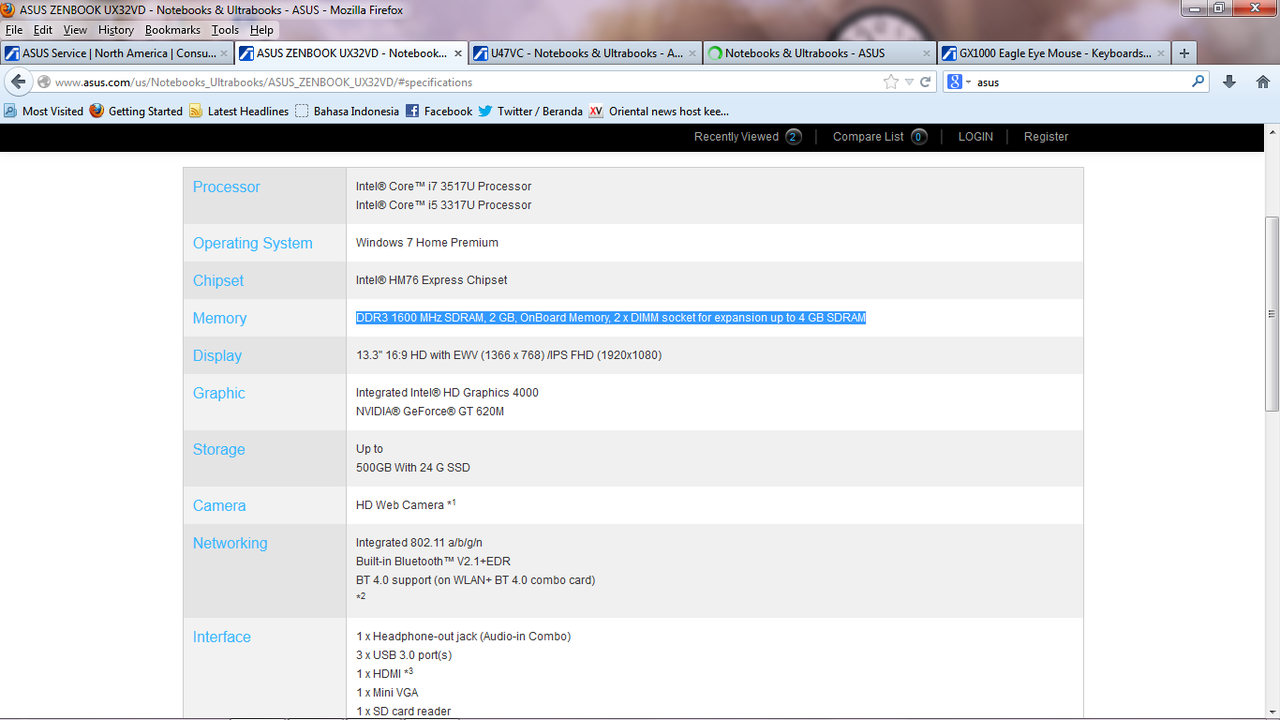Open the File menu
This screenshot has width=1280, height=720.
pyautogui.click(x=14, y=30)
